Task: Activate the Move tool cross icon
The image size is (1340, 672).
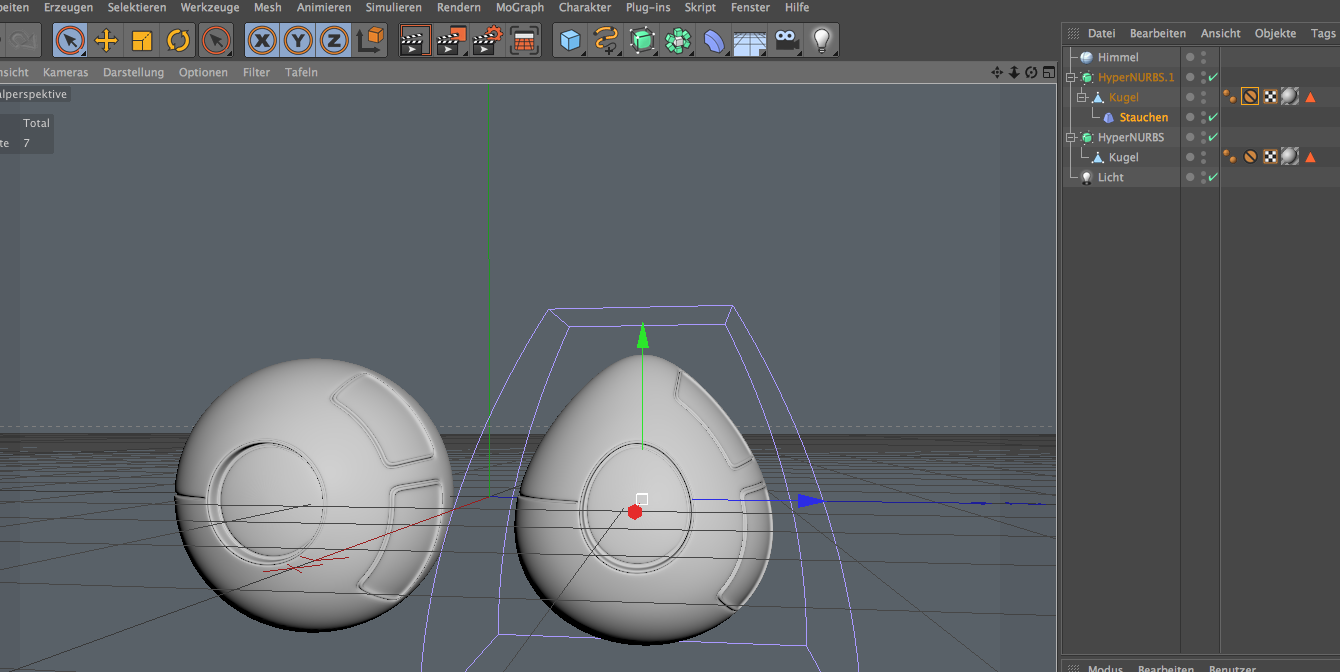Action: point(106,40)
